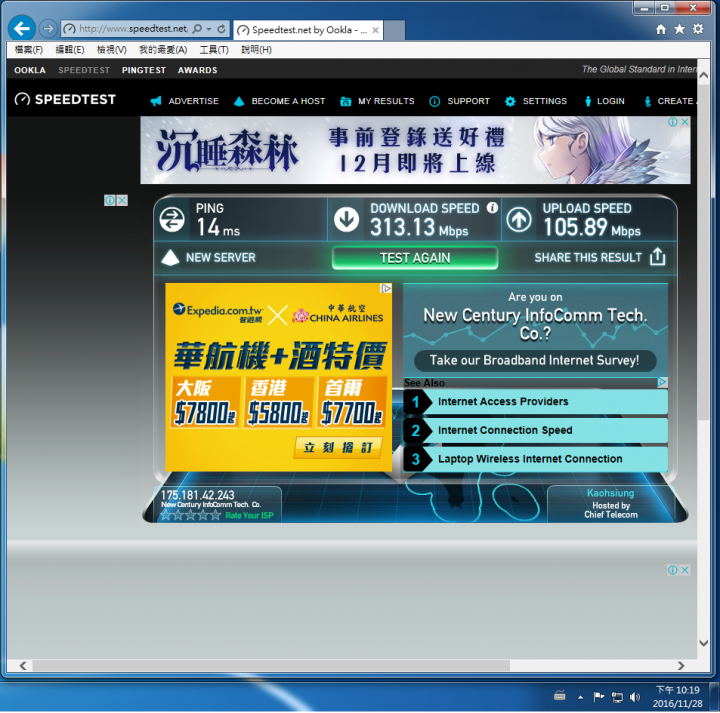Image resolution: width=720 pixels, height=713 pixels.
Task: Open Favorites via the star icon
Action: (679, 29)
